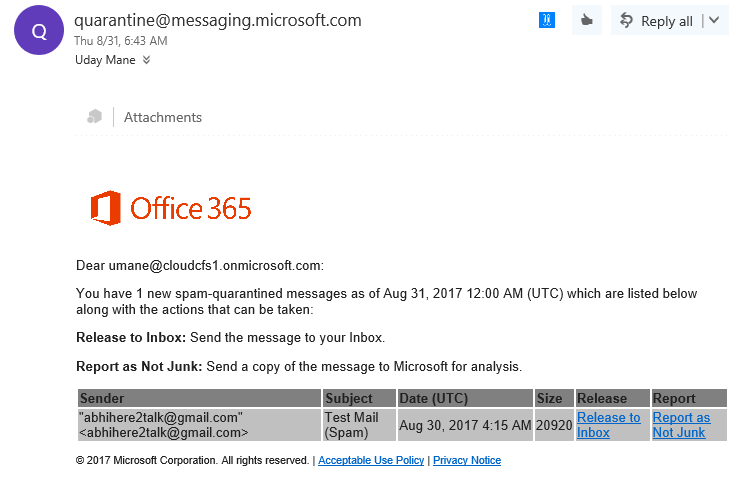Open the Attachments label
The image size is (736, 481).
(x=163, y=117)
